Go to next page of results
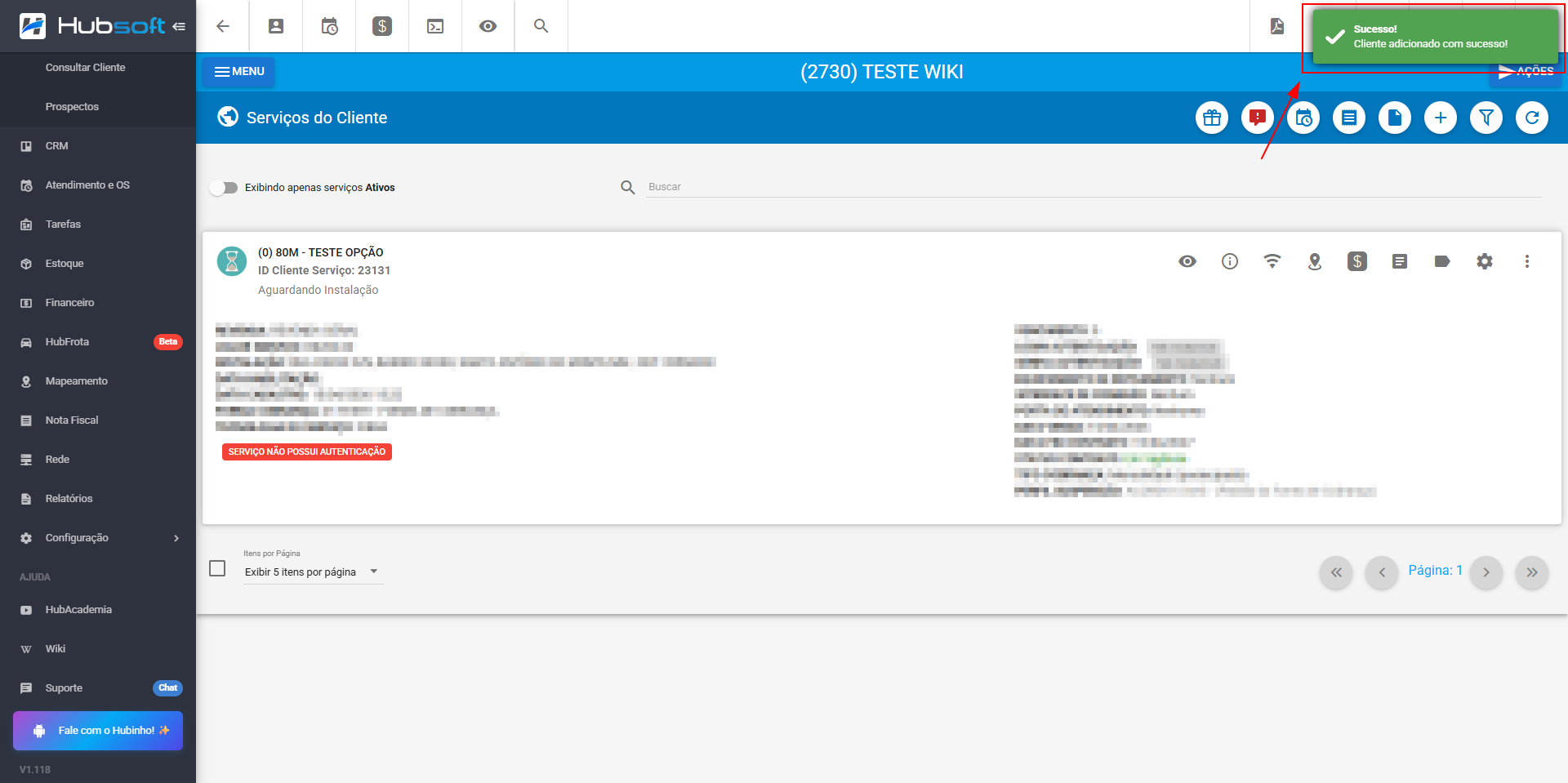This screenshot has height=783, width=1568. [x=1486, y=572]
